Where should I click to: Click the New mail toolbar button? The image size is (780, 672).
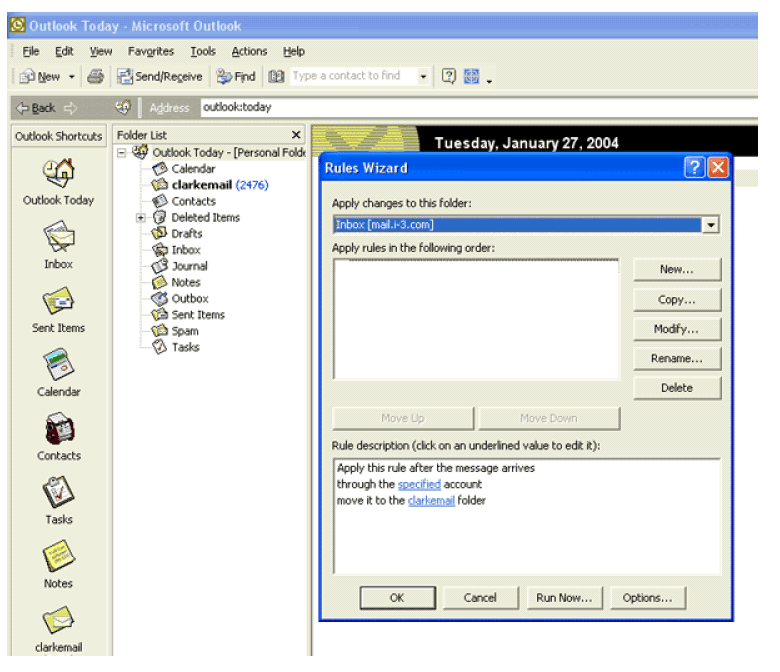[40, 77]
